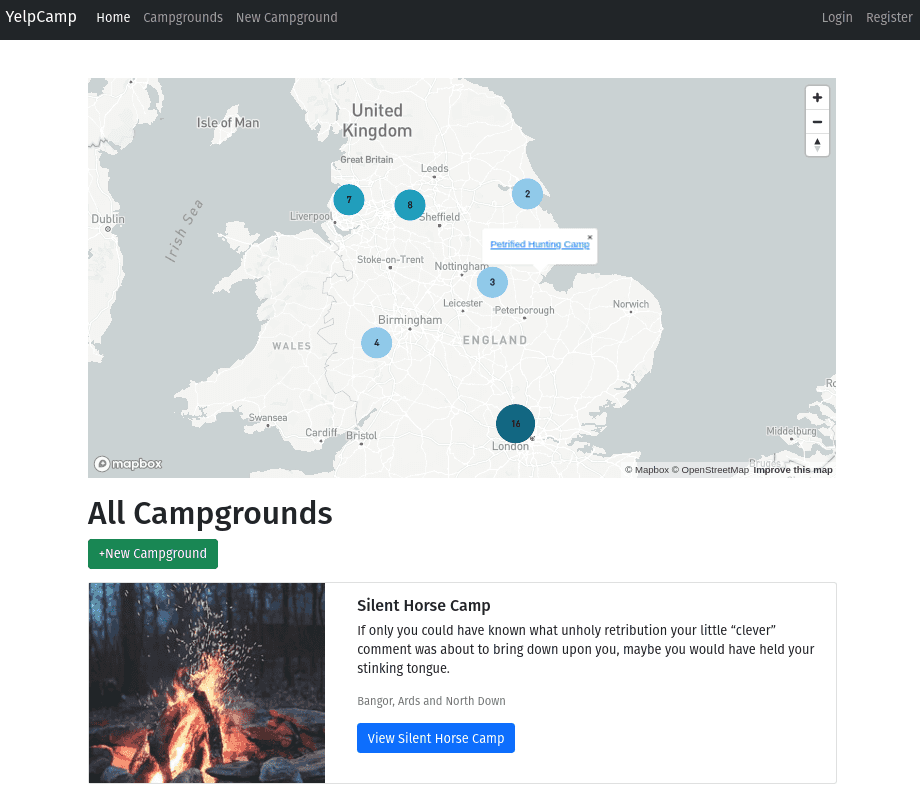Click the Silent Horse Camp card title
The height and width of the screenshot is (793, 920).
click(x=424, y=605)
